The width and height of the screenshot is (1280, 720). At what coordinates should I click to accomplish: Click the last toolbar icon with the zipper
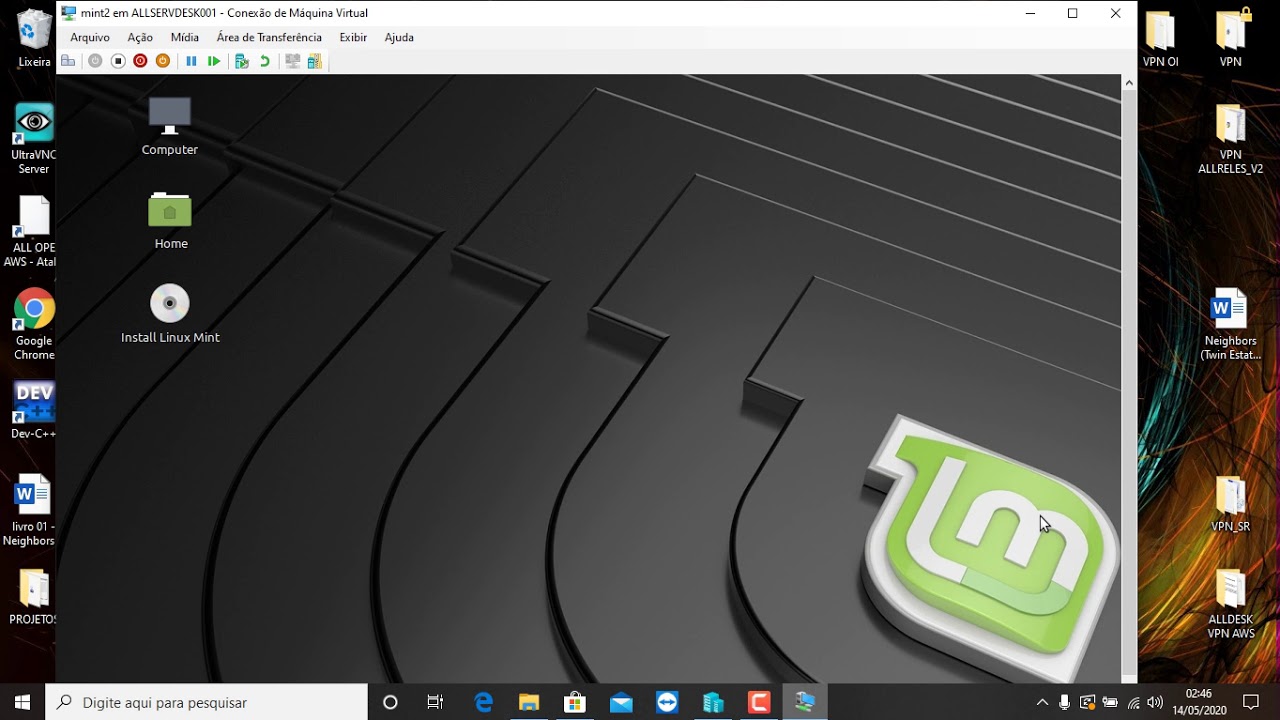point(315,61)
